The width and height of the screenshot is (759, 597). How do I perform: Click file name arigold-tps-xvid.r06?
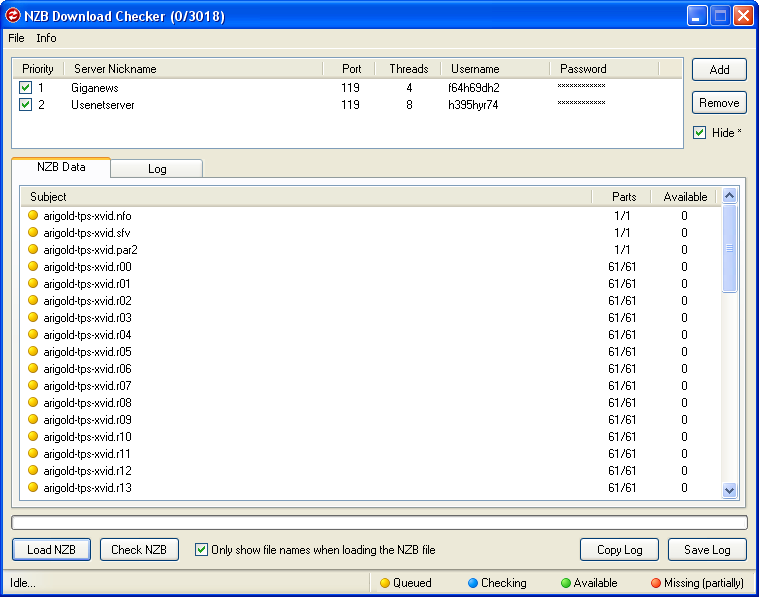pyautogui.click(x=87, y=368)
